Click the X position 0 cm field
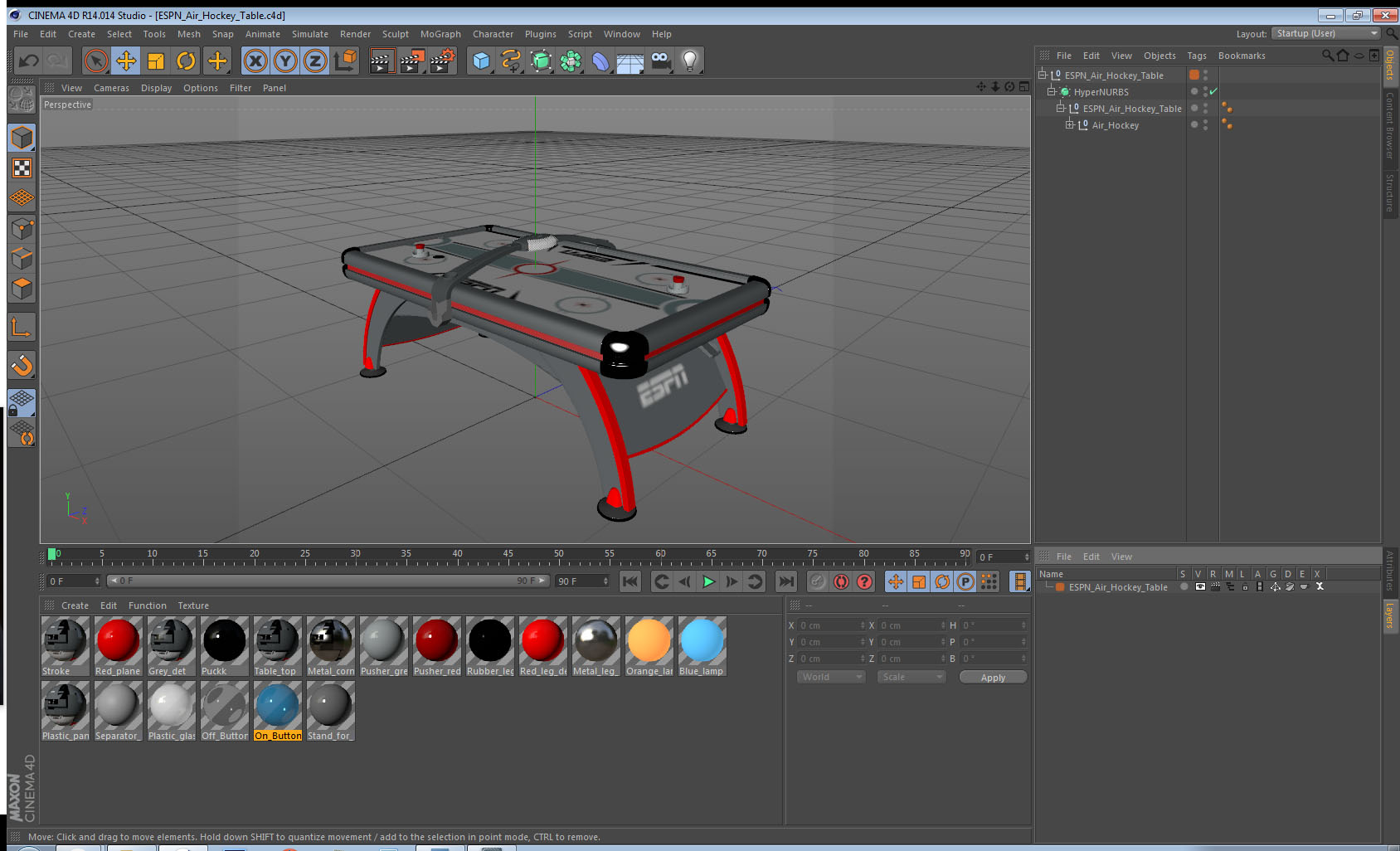Viewport: 1400px width, 851px height. point(832,625)
